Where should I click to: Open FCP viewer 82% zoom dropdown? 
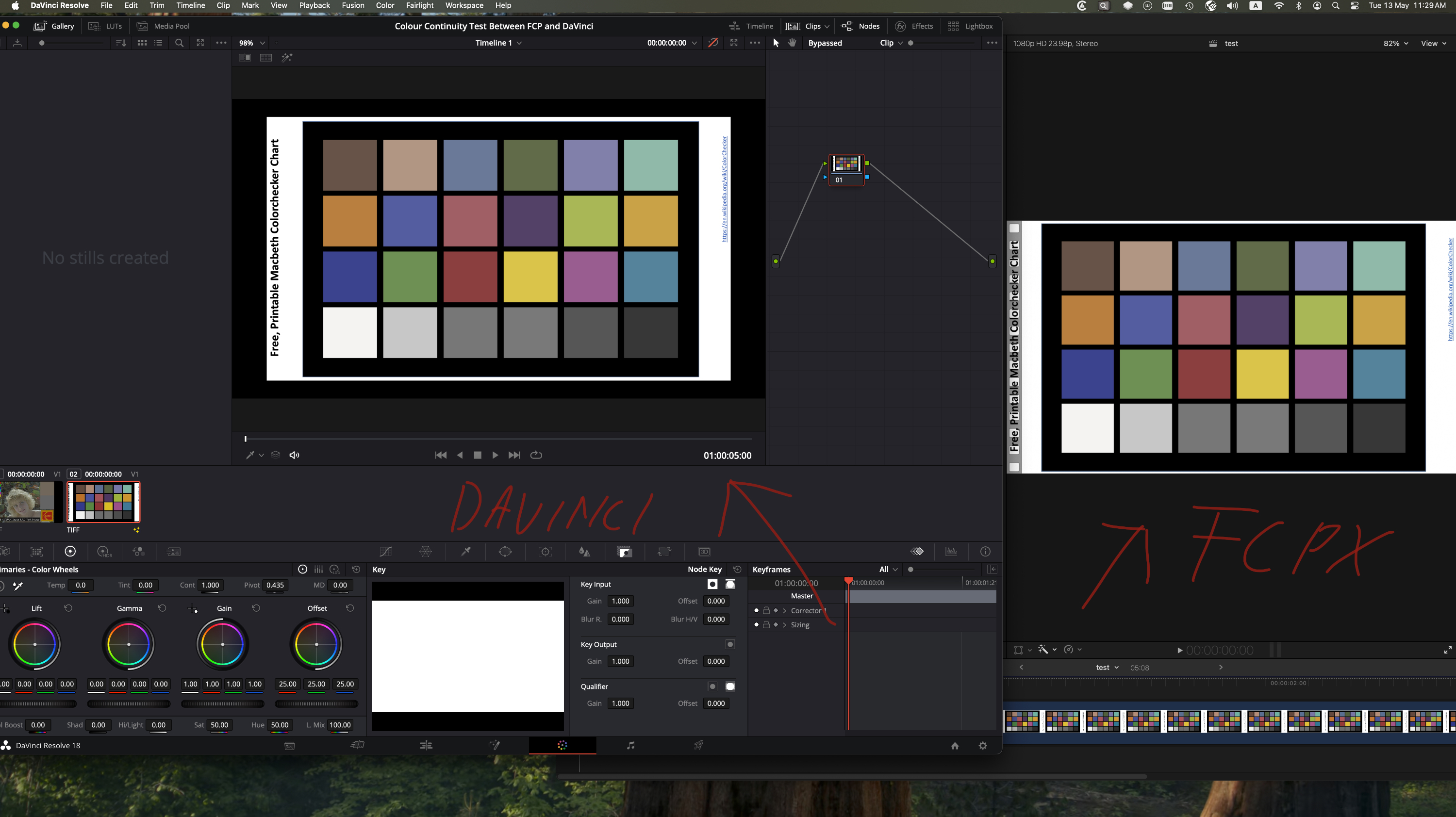[x=1395, y=44]
